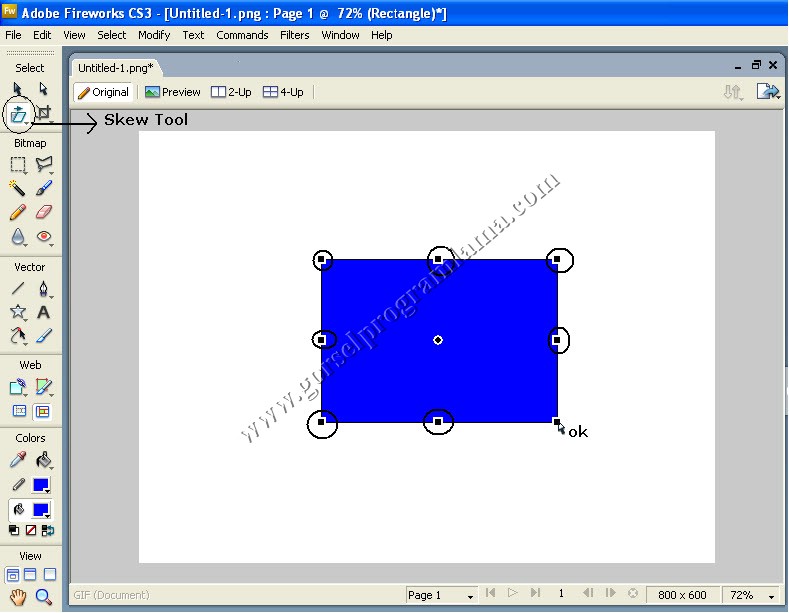Activate the Eyedropper tool

click(x=18, y=460)
